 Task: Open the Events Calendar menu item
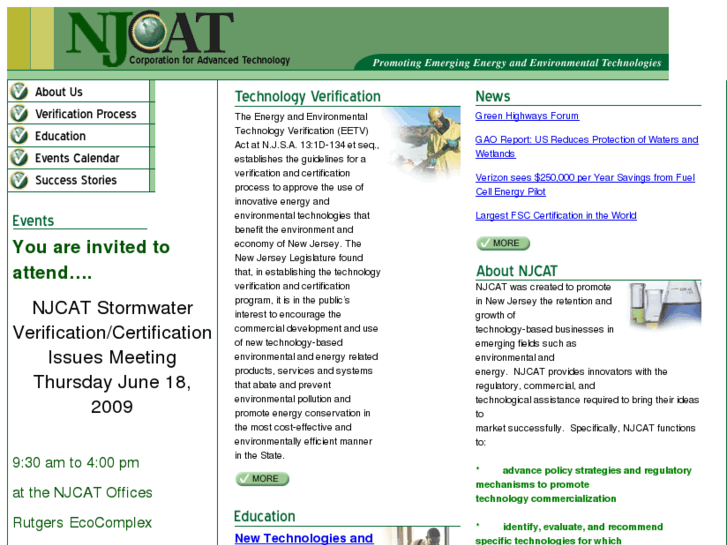79,158
